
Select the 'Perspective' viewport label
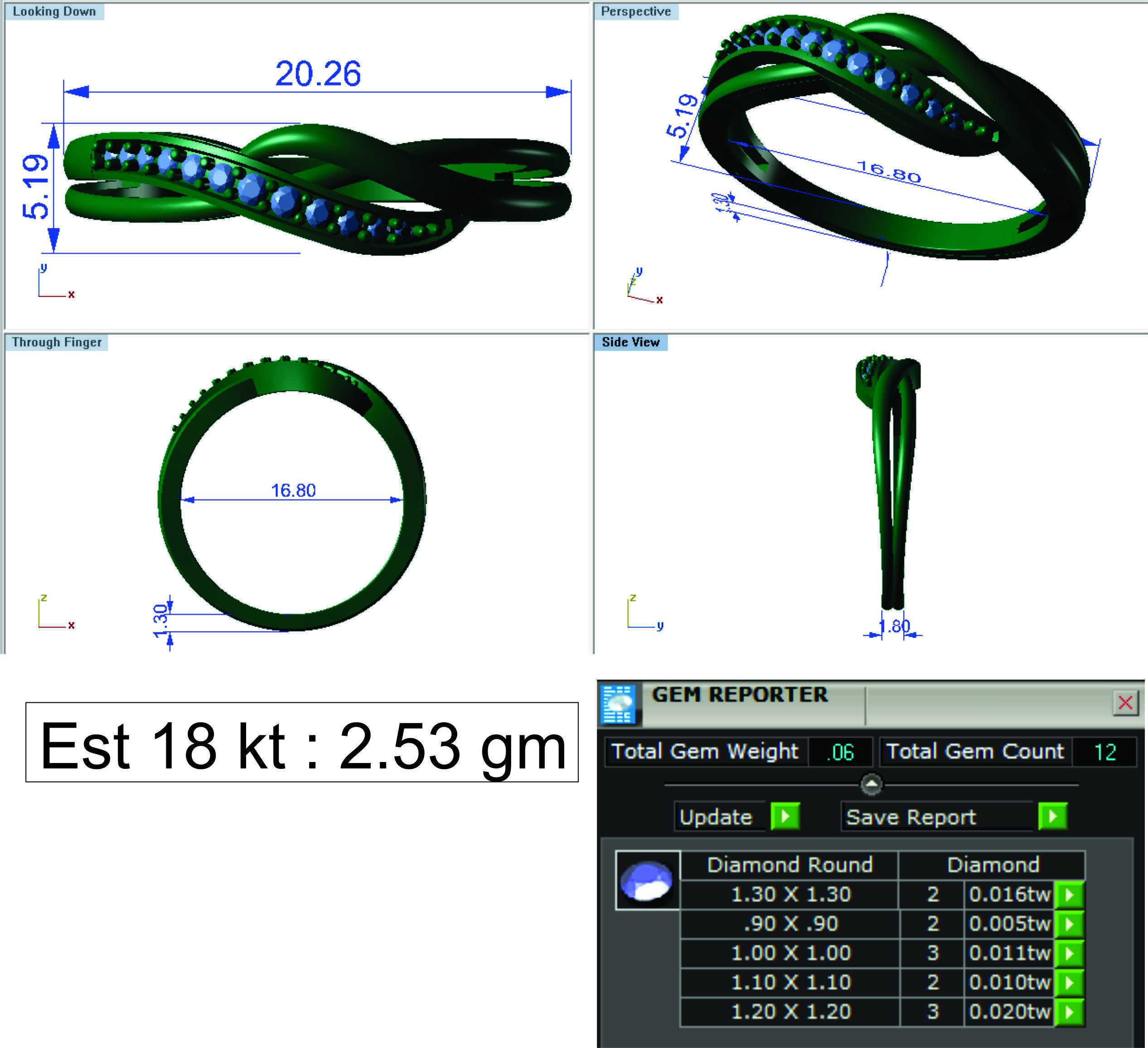[x=636, y=11]
